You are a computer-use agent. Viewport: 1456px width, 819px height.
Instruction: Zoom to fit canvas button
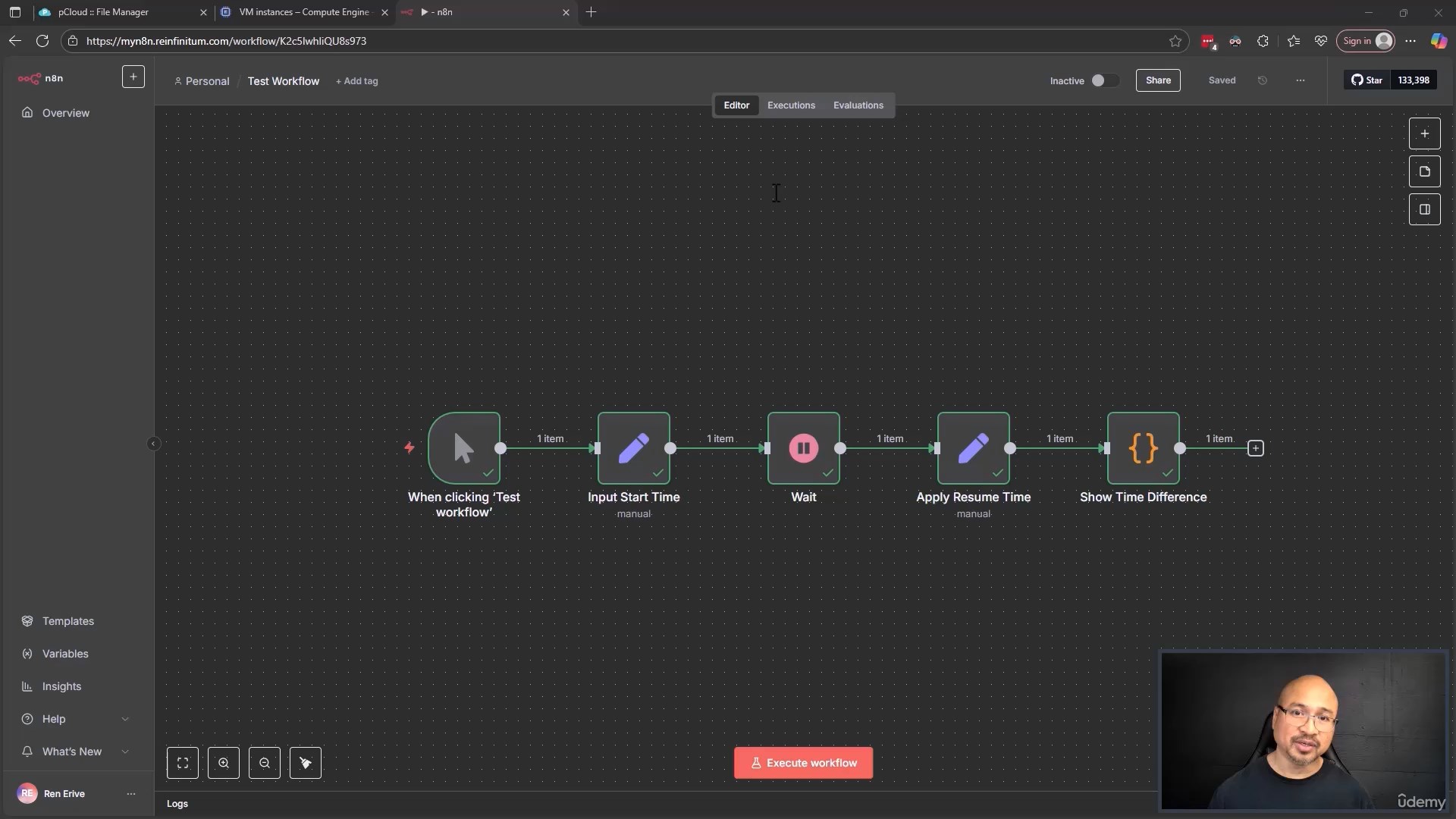click(183, 763)
